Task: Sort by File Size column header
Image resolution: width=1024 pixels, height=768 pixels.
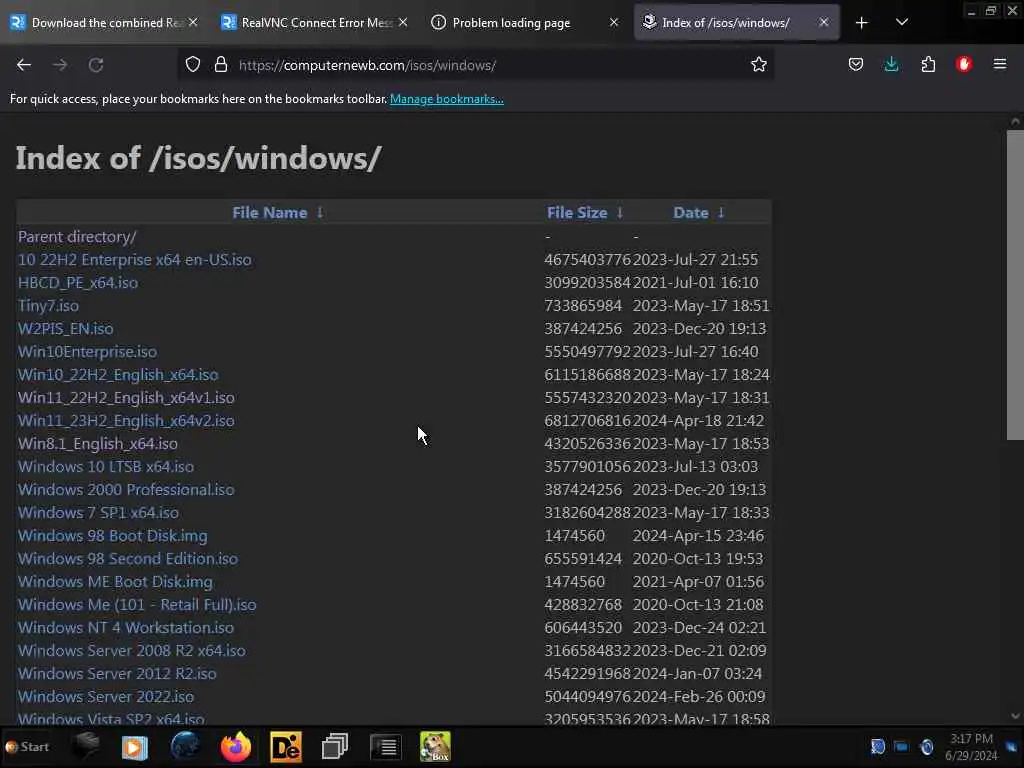Action: tap(577, 213)
